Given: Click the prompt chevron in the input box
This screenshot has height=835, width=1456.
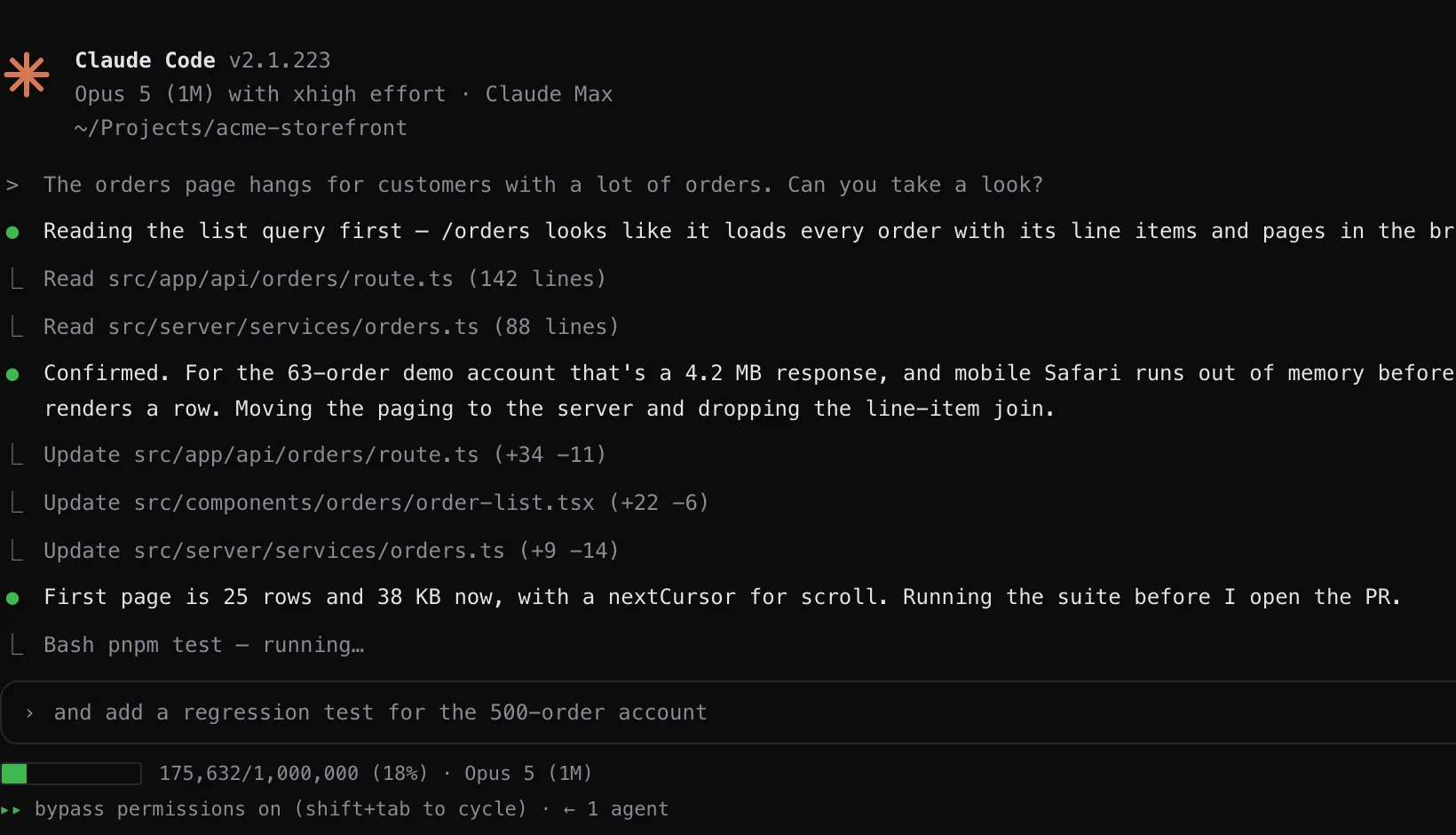Looking at the screenshot, I should coord(29,713).
